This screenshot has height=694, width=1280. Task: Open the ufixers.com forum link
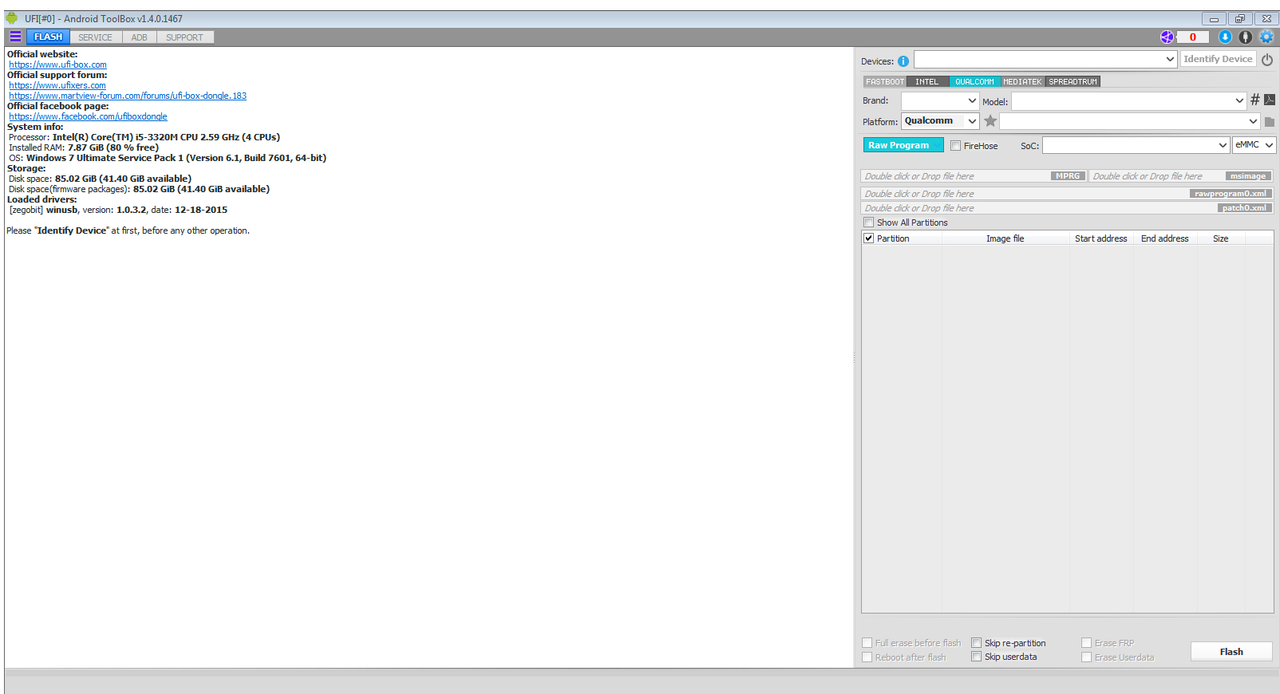57,85
